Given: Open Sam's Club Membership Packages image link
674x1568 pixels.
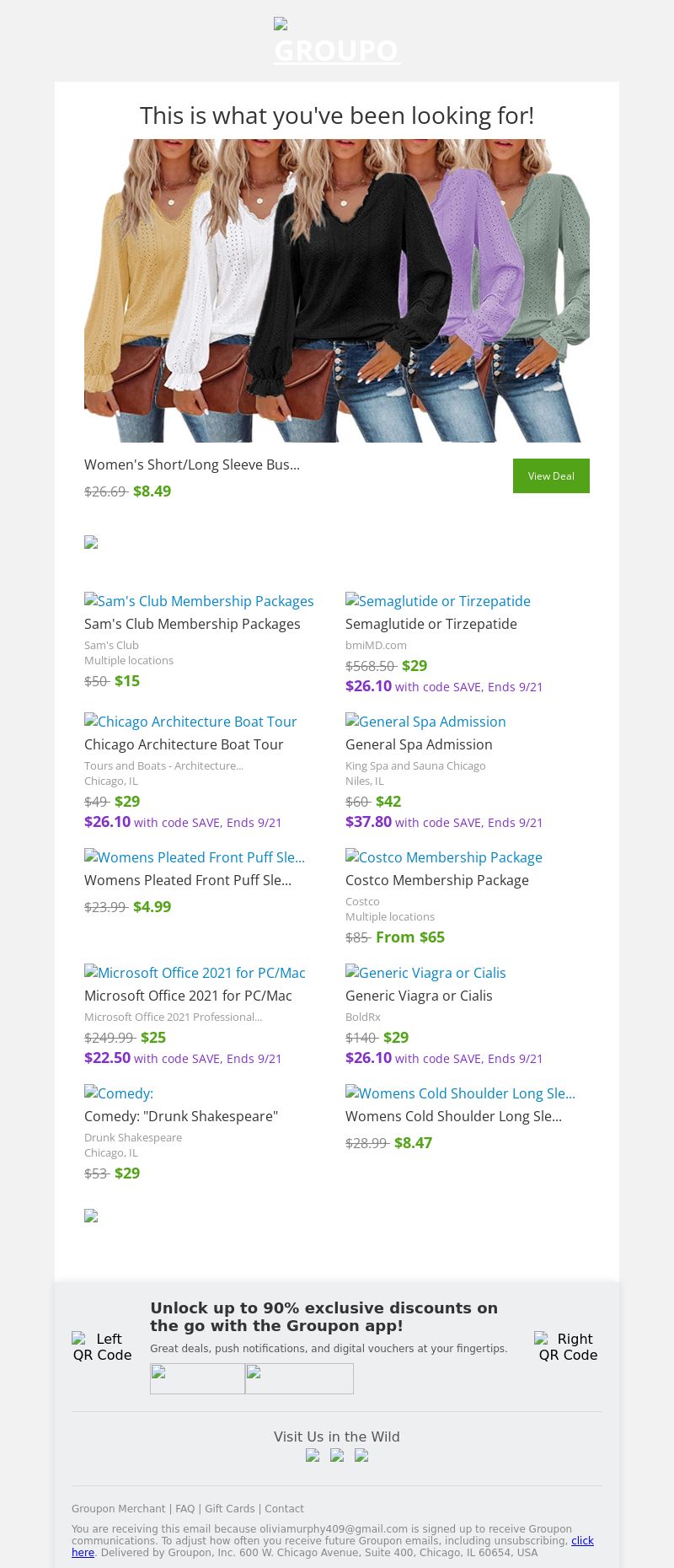Looking at the screenshot, I should click(199, 601).
